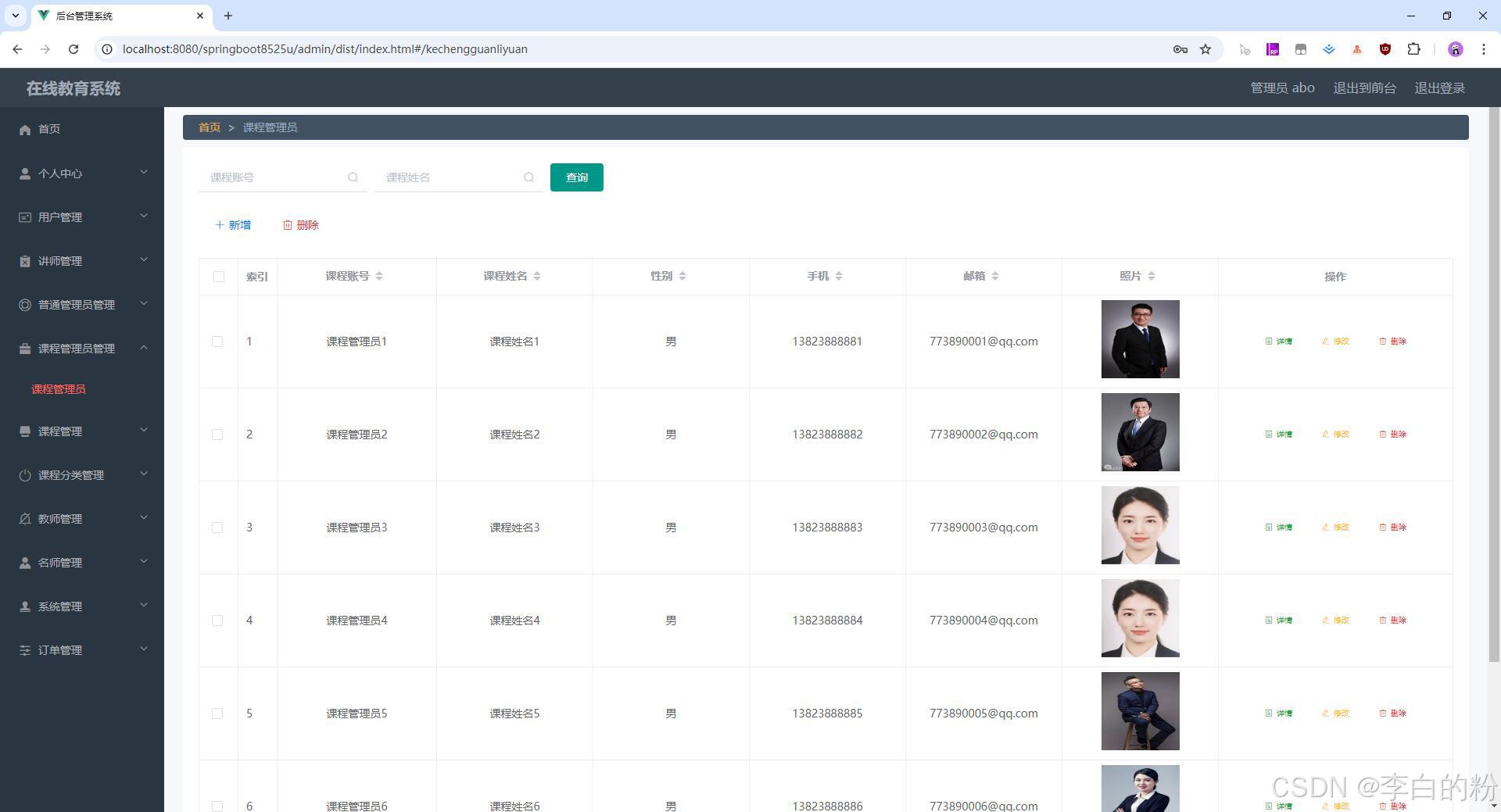The image size is (1501, 812).
Task: Click 删除 for 课程管理员3 row
Action: pyautogui.click(x=1392, y=528)
